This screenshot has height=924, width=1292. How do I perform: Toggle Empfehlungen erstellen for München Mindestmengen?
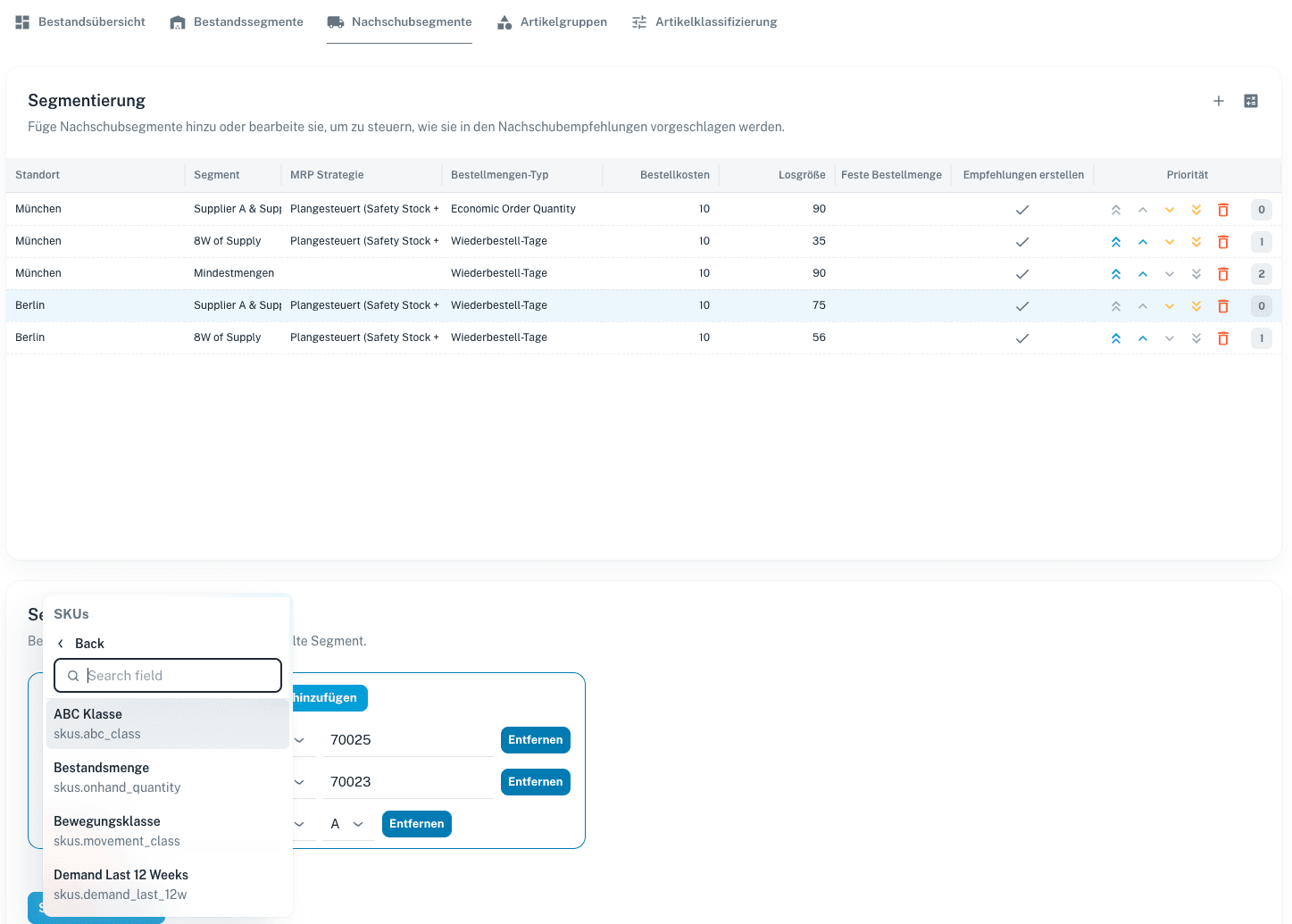(x=1022, y=274)
